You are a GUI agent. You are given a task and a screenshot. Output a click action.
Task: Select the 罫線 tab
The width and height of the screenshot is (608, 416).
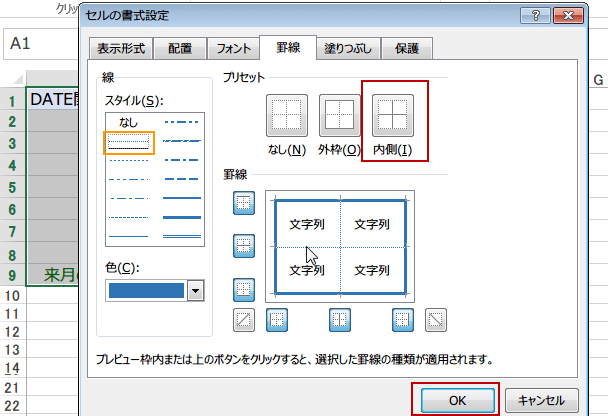288,47
